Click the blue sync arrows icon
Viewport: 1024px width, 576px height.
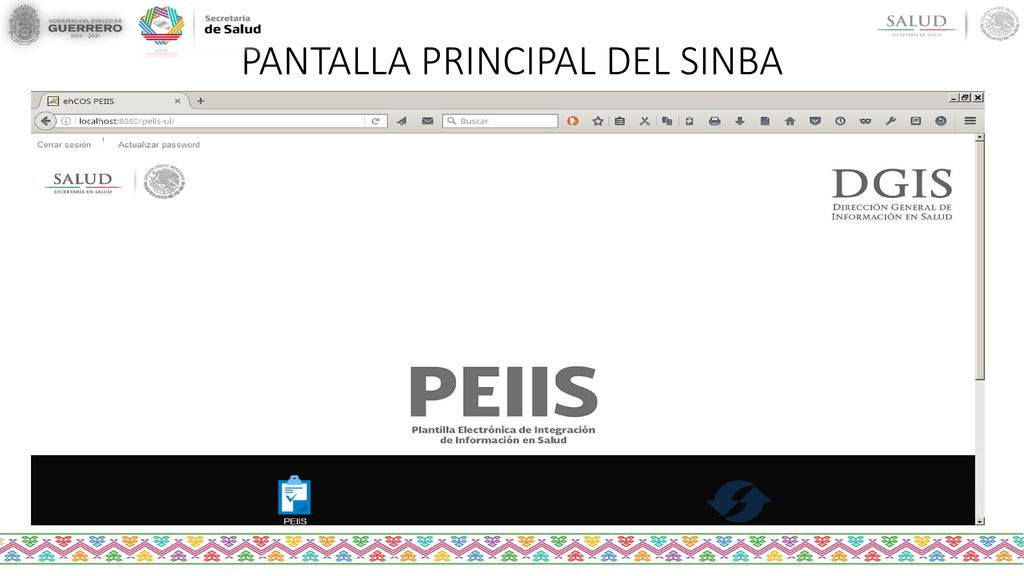point(739,502)
